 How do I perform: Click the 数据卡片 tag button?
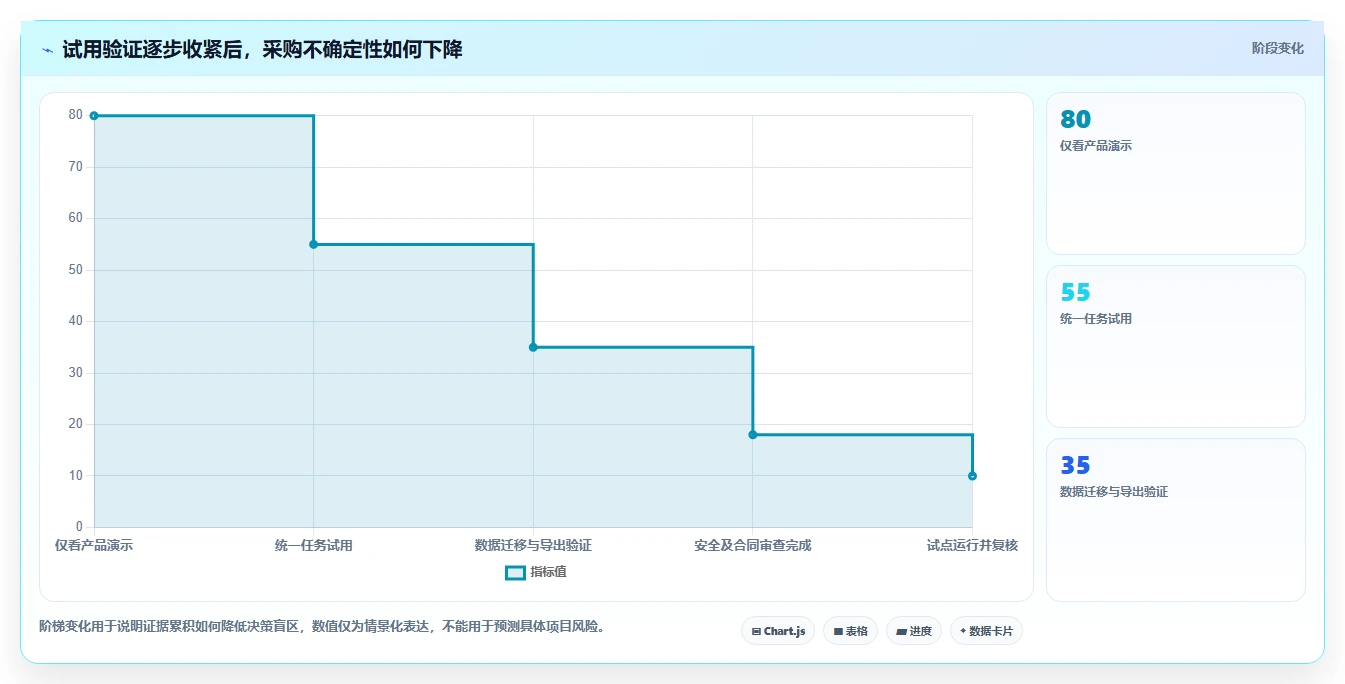[x=986, y=631]
